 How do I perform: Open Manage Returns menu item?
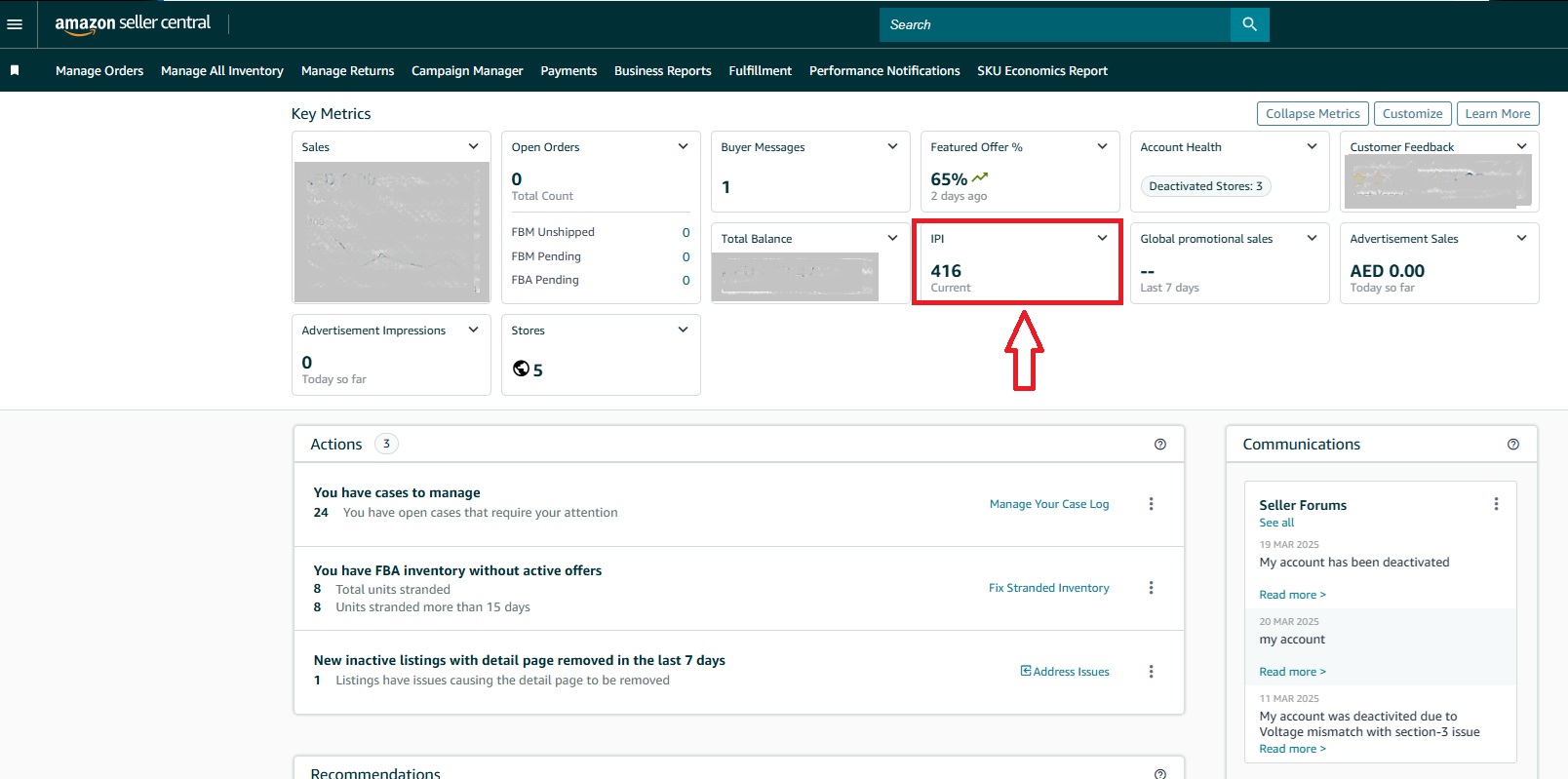pyautogui.click(x=348, y=71)
